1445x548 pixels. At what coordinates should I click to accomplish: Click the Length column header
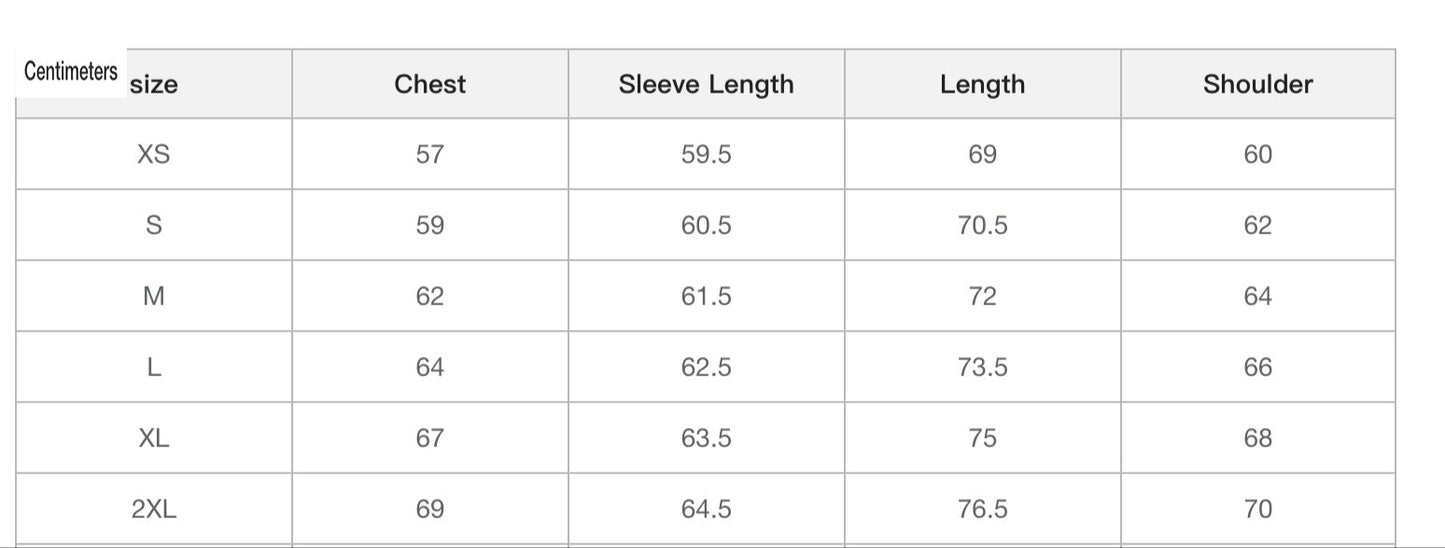click(x=982, y=84)
